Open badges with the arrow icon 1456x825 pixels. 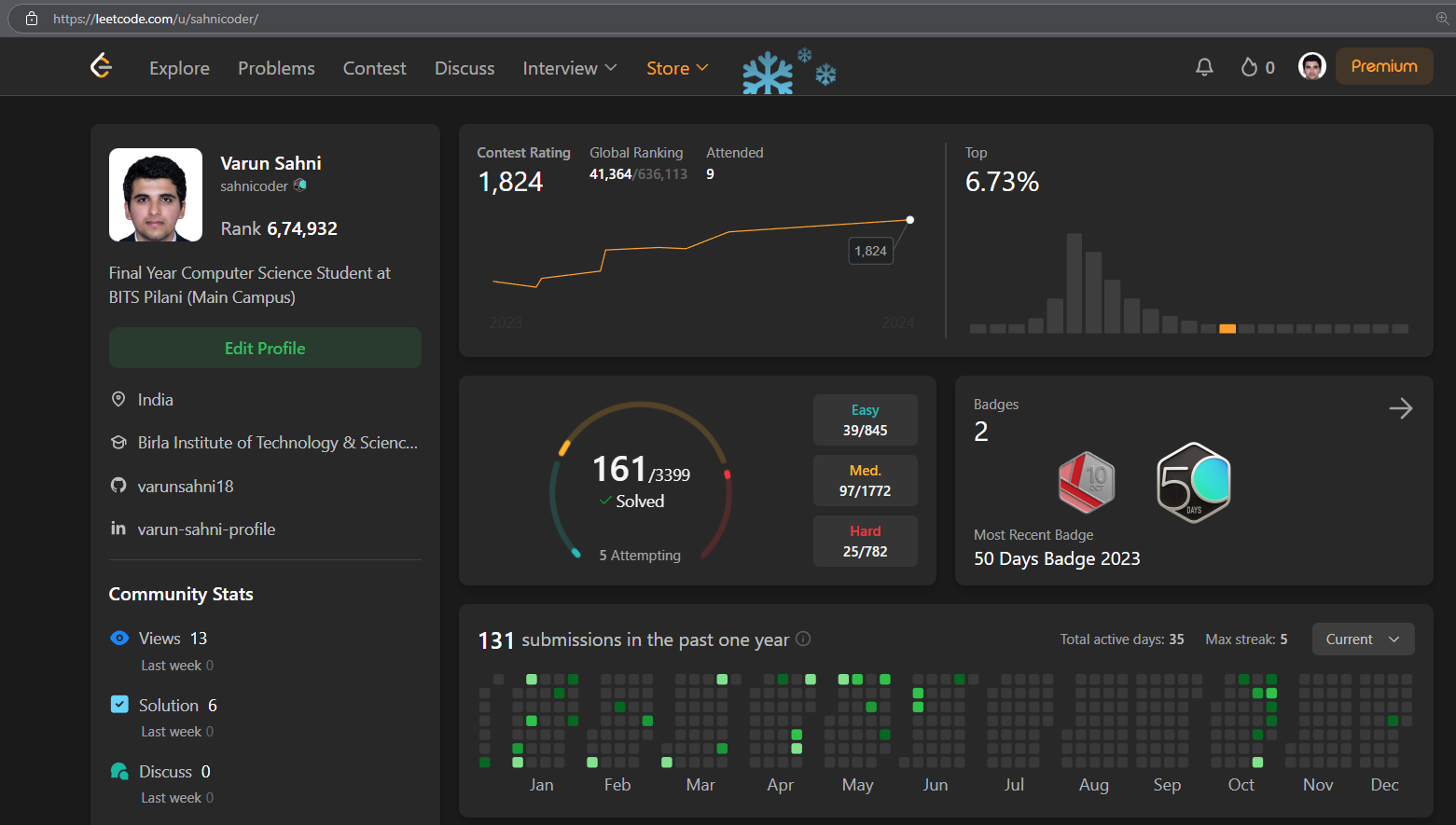1400,408
